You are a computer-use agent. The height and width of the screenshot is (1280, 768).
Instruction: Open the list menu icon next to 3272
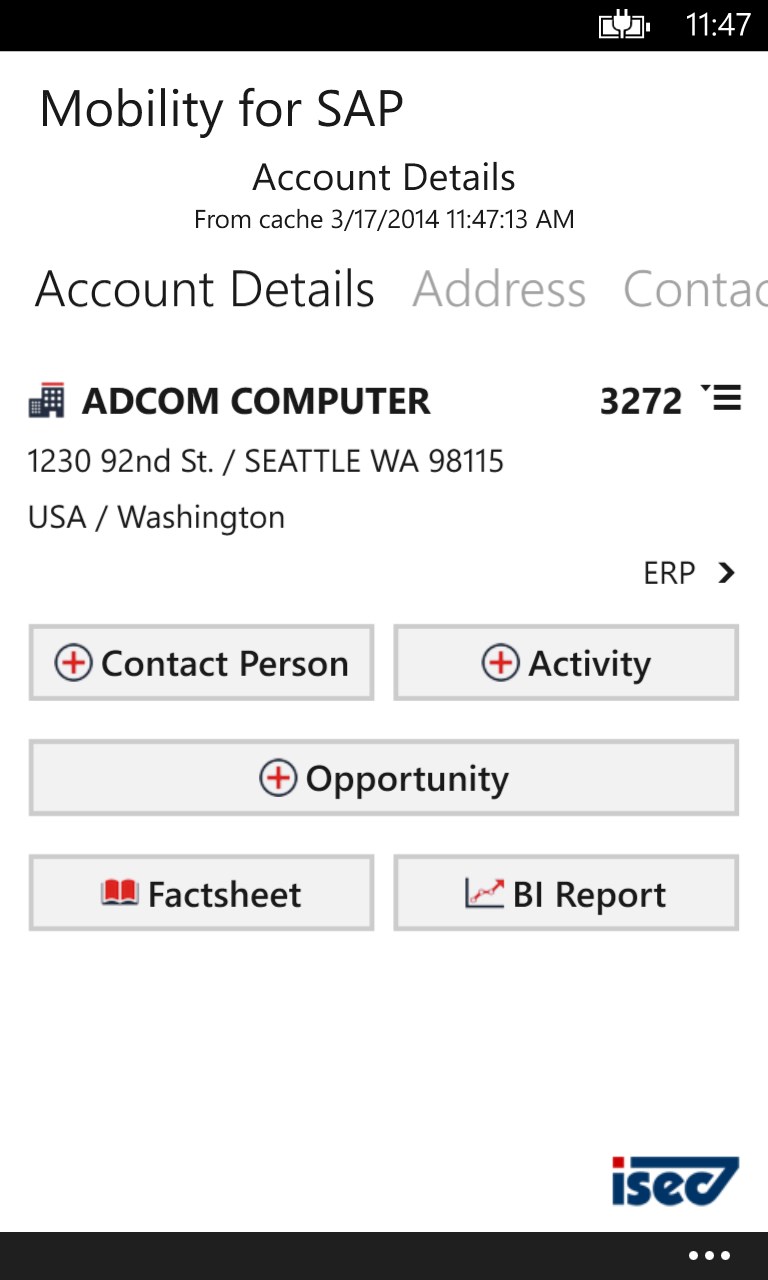coord(722,398)
